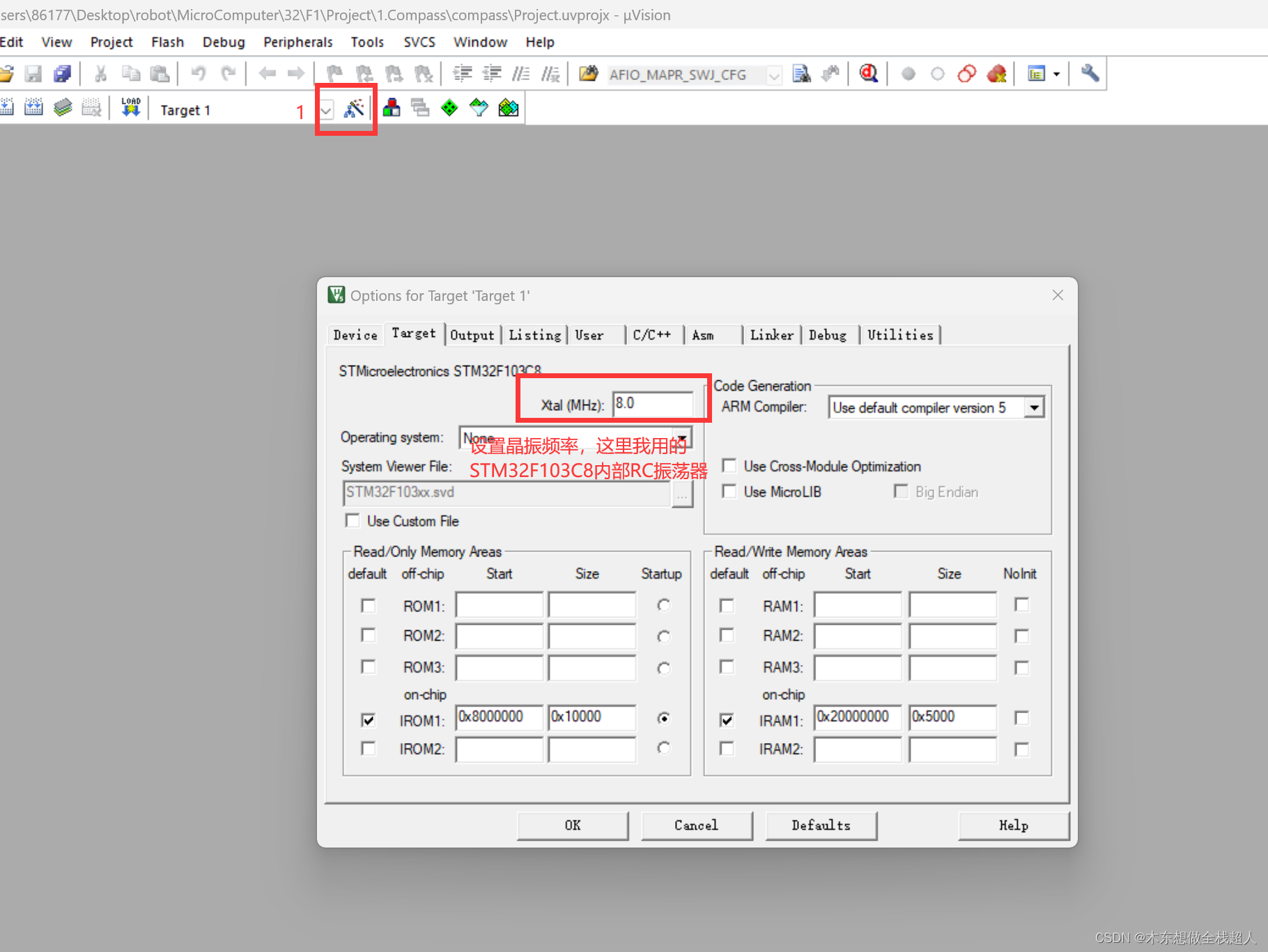This screenshot has height=952, width=1268.
Task: Uncheck the IROM1 default checkbox
Action: (368, 720)
